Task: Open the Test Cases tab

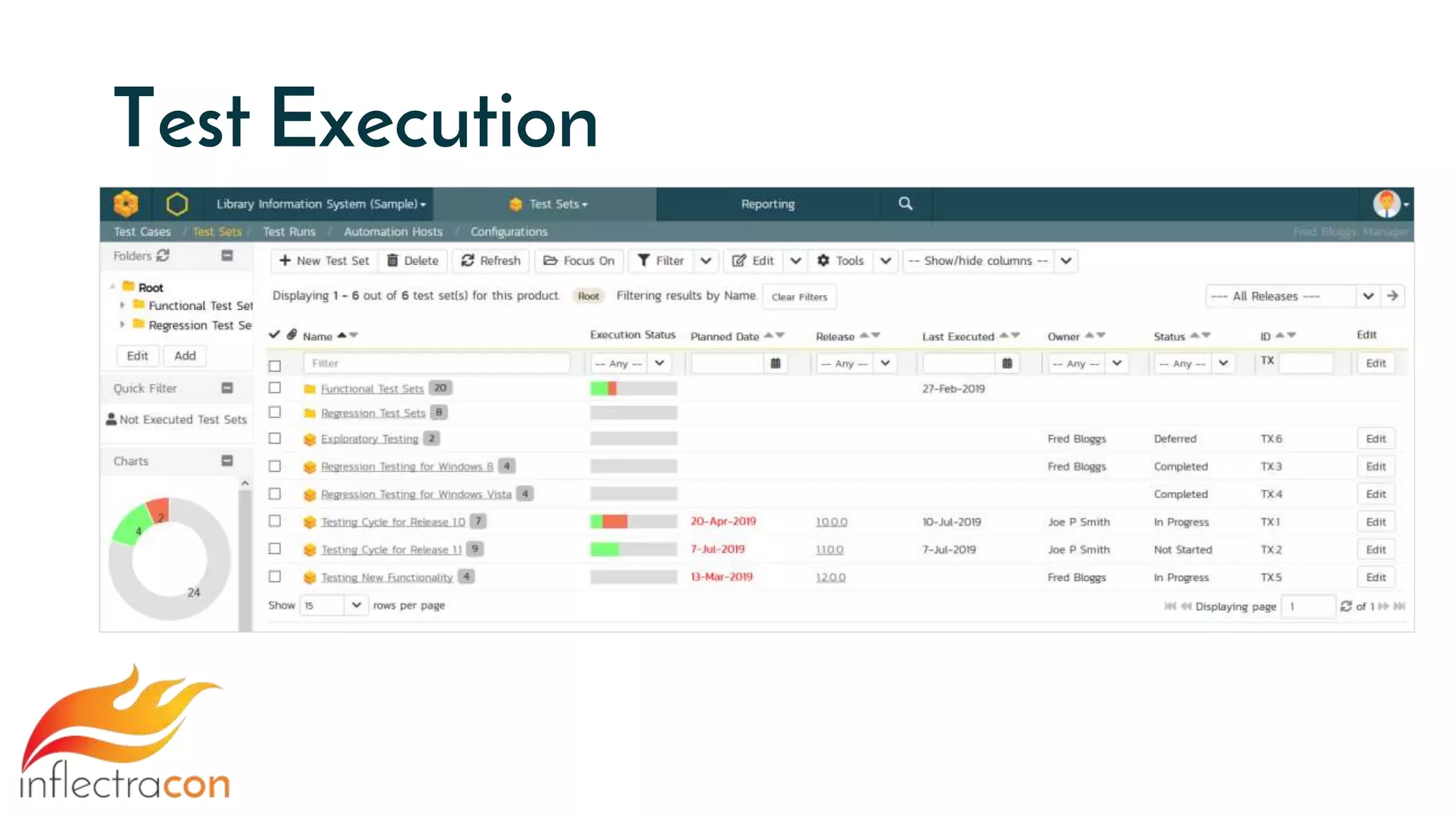Action: click(x=142, y=232)
